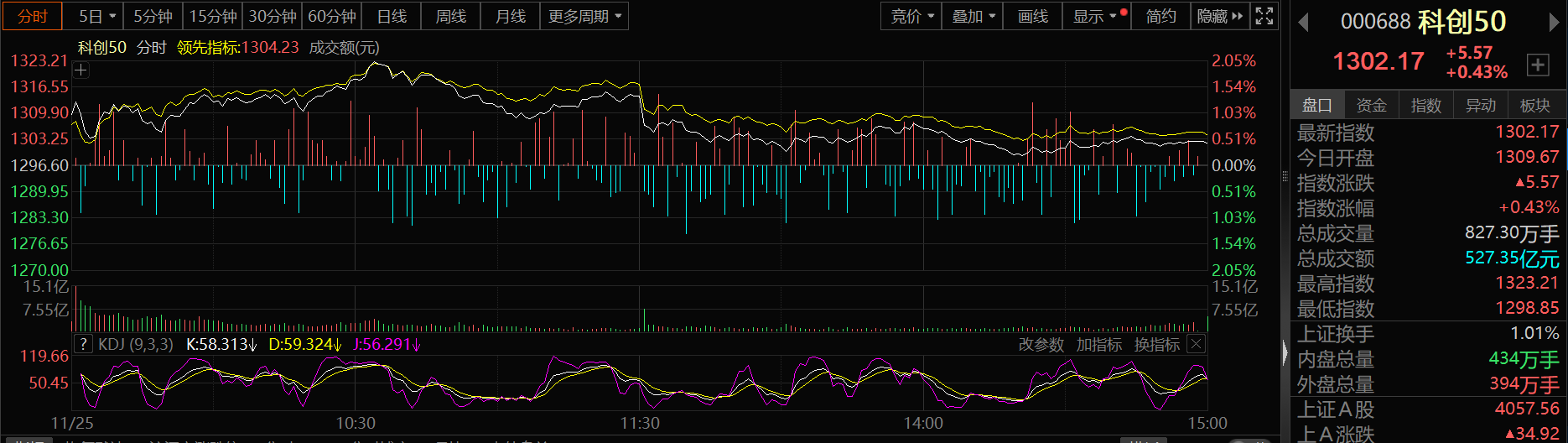This screenshot has height=443, width=1568.
Task: Click the fullscreen expand chart icon
Action: click(1264, 16)
